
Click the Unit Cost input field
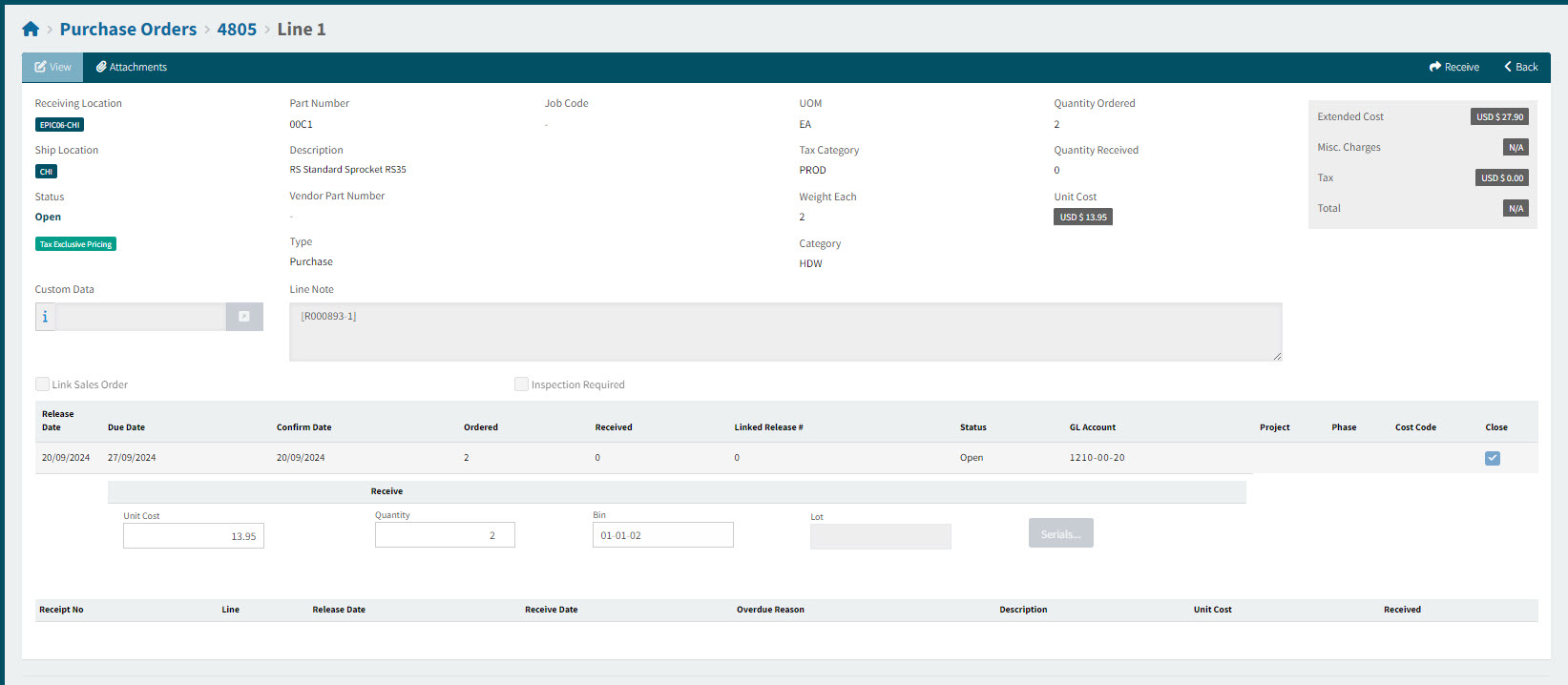click(x=194, y=536)
